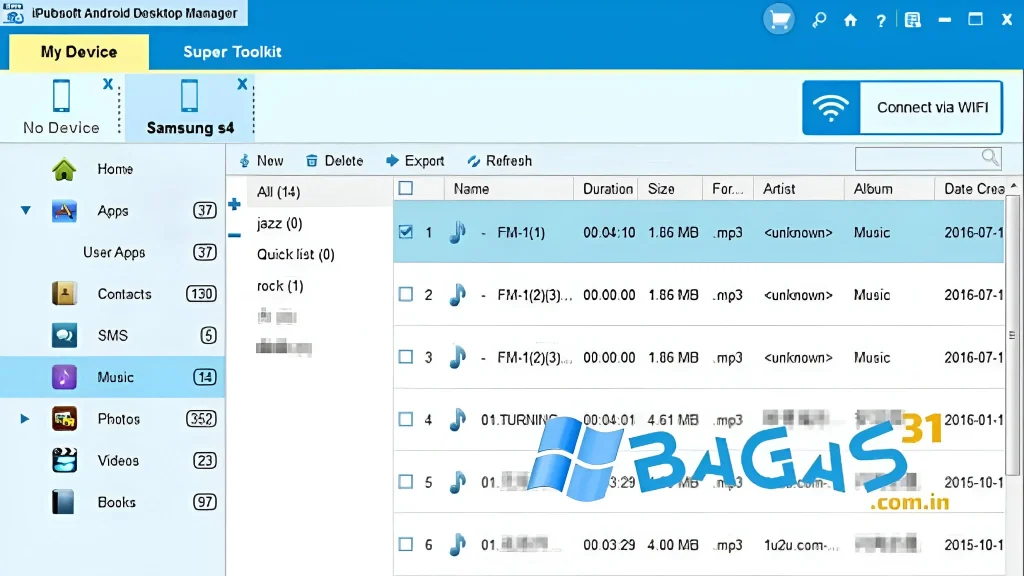Sort by the Size column header
1024x576 pixels.
tap(670, 189)
